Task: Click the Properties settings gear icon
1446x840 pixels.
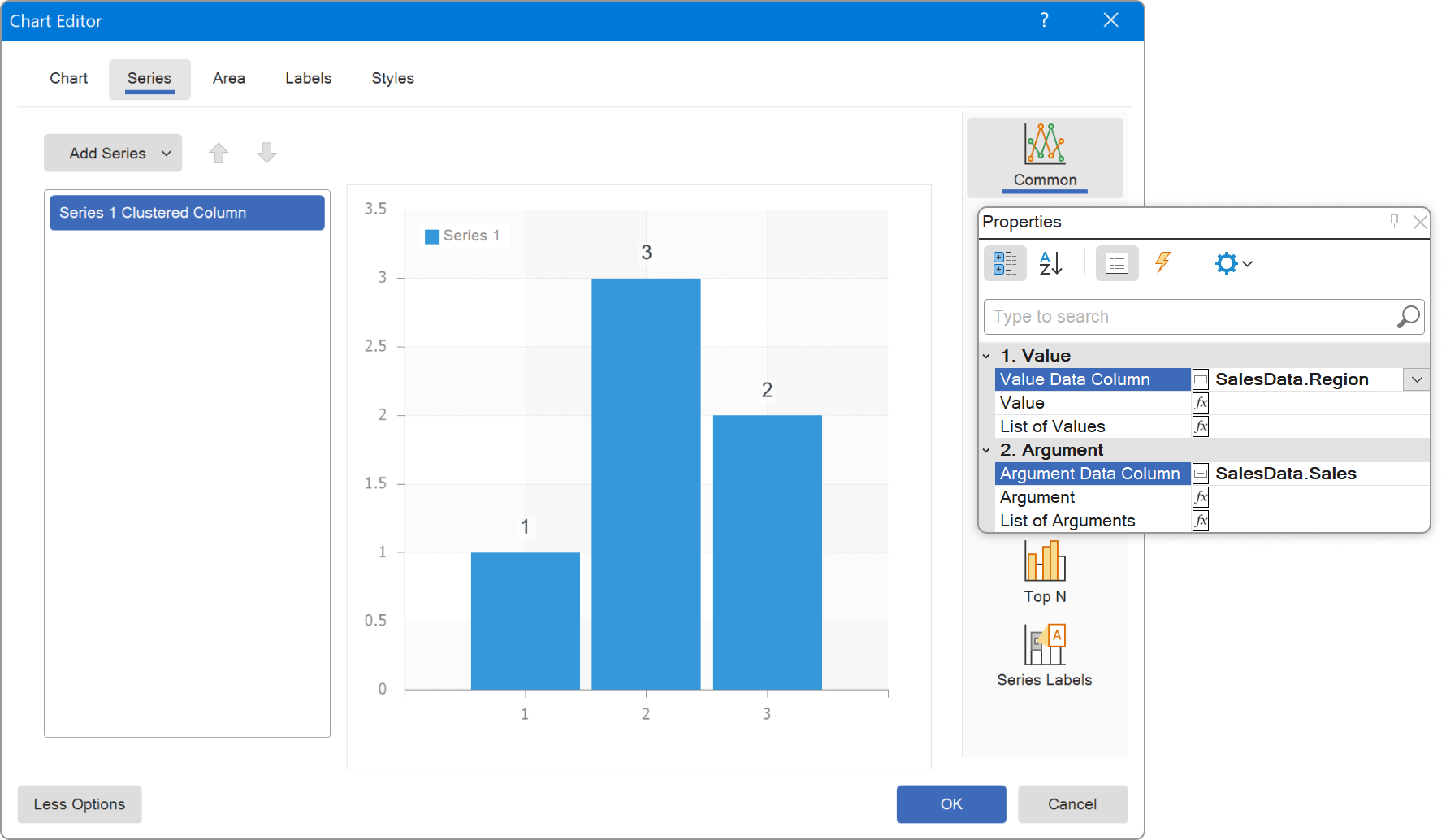Action: tap(1227, 263)
